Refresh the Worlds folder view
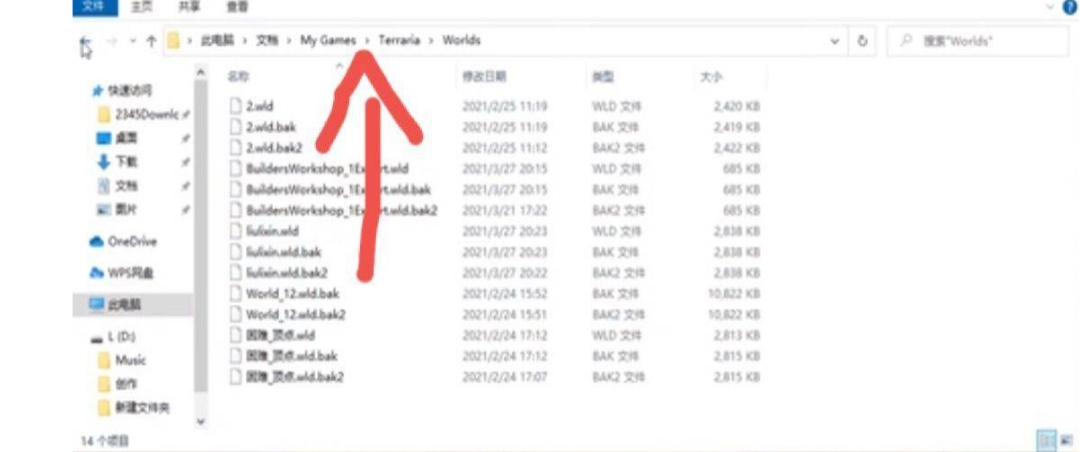 click(863, 41)
